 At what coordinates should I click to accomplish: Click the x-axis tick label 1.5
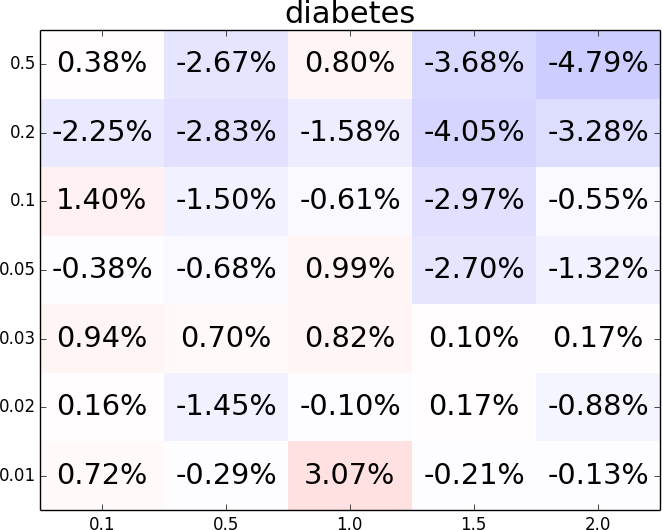tap(474, 522)
